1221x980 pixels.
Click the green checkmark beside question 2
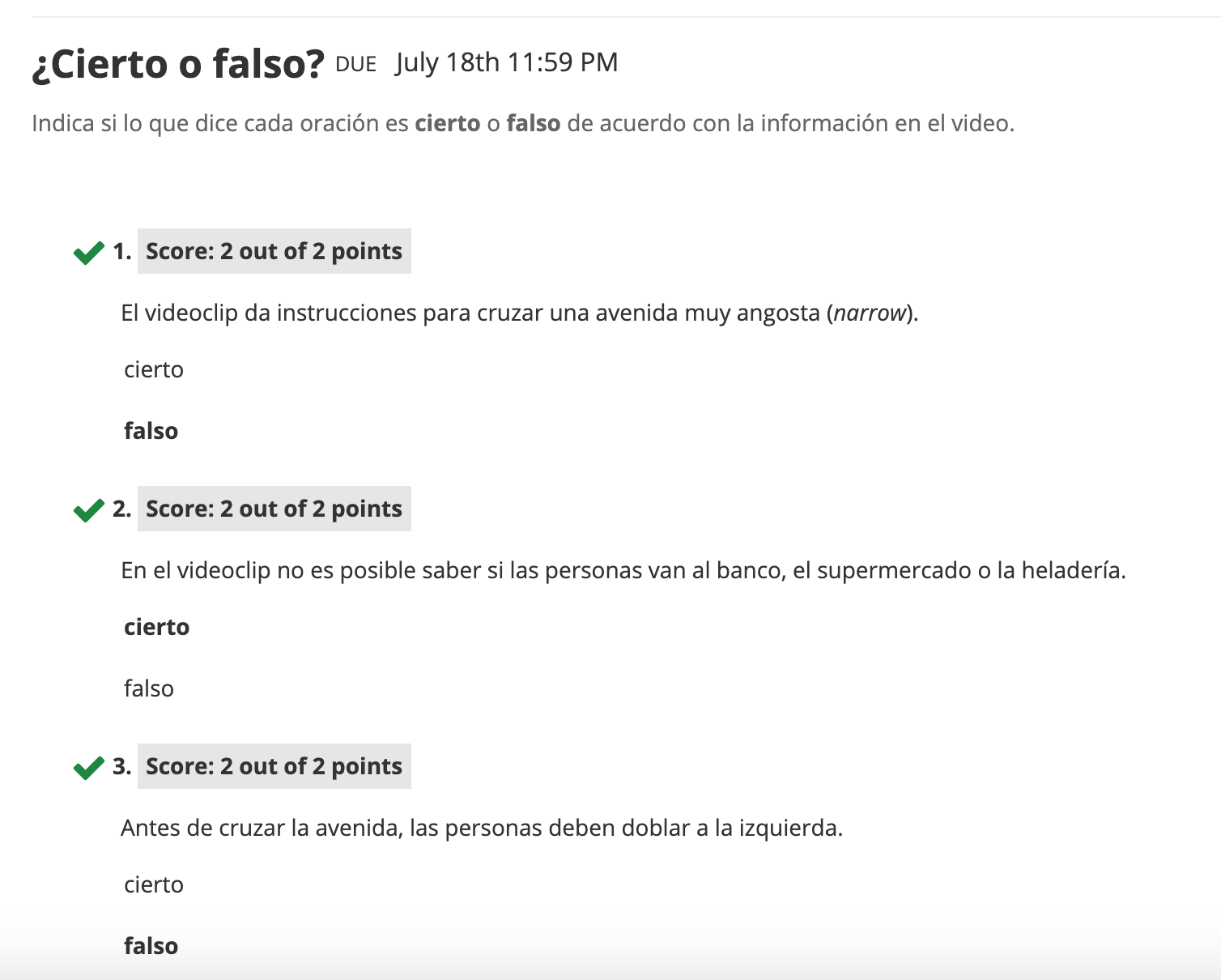click(88, 510)
